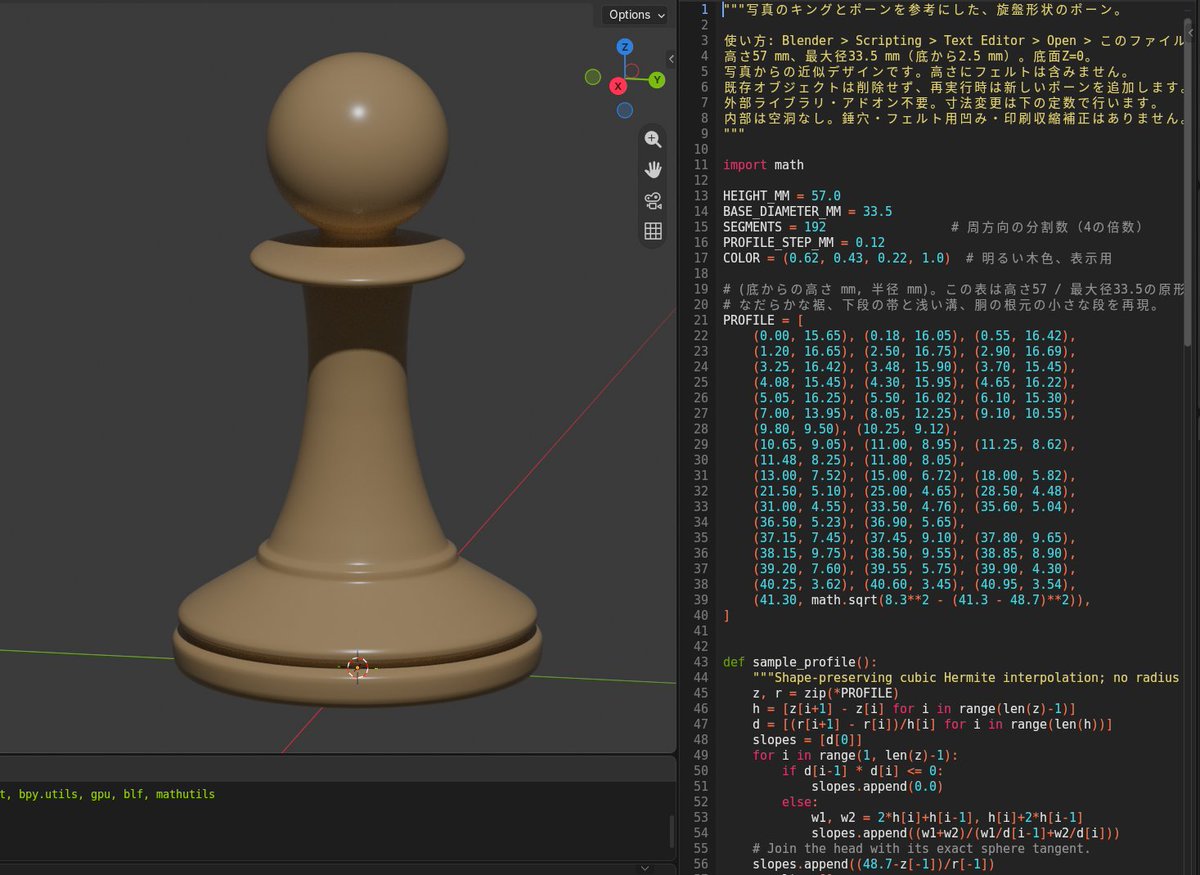1200x875 pixels.
Task: Click the green Y axis gizmo handle
Action: tap(657, 80)
